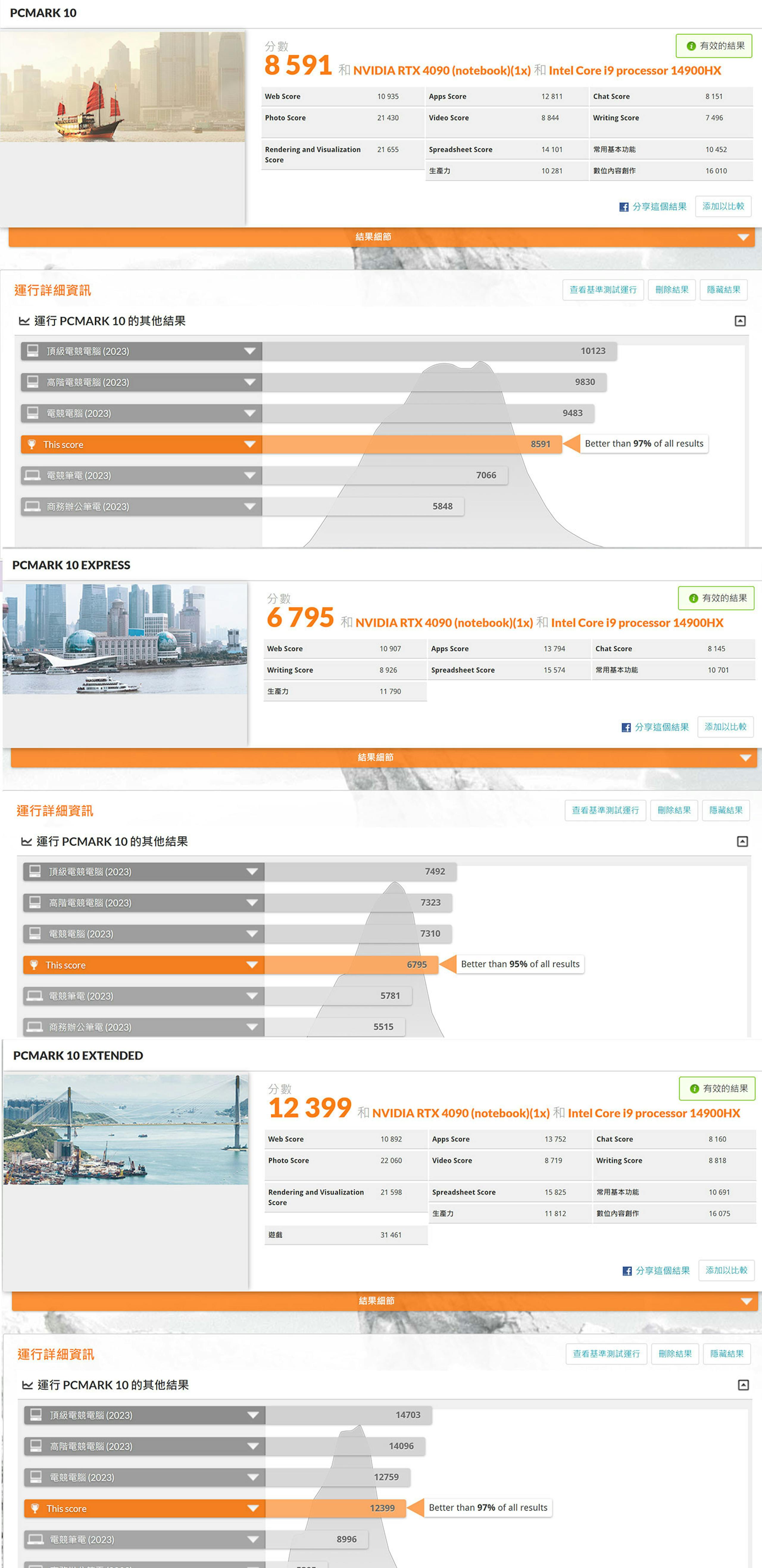This screenshot has height=1568, width=762.
Task: Click PCMark 10 Extended bridge harbor thumbnail
Action: pyautogui.click(x=125, y=1130)
